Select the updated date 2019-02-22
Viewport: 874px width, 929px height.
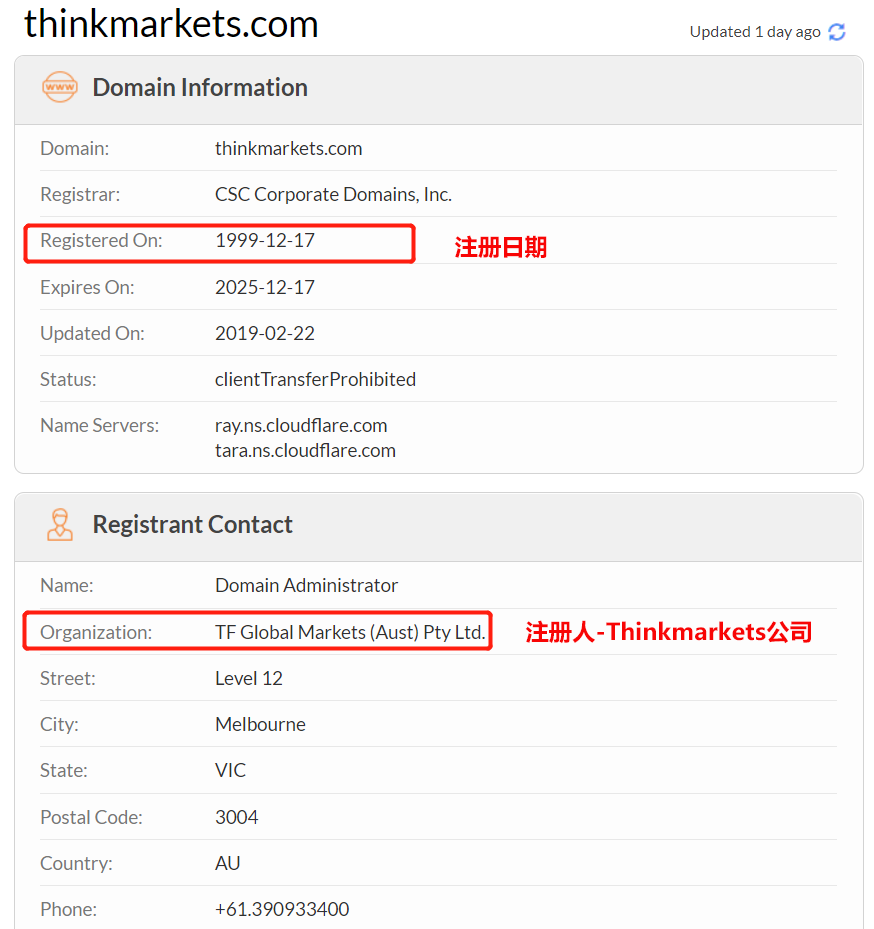click(265, 334)
